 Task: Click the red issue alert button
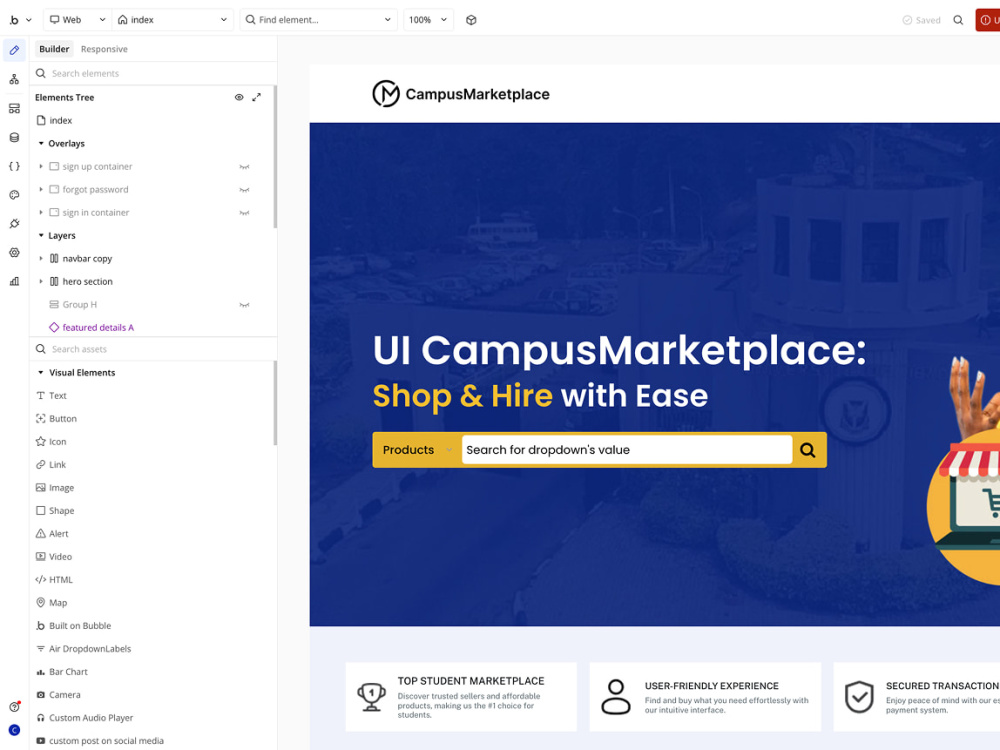coord(988,20)
